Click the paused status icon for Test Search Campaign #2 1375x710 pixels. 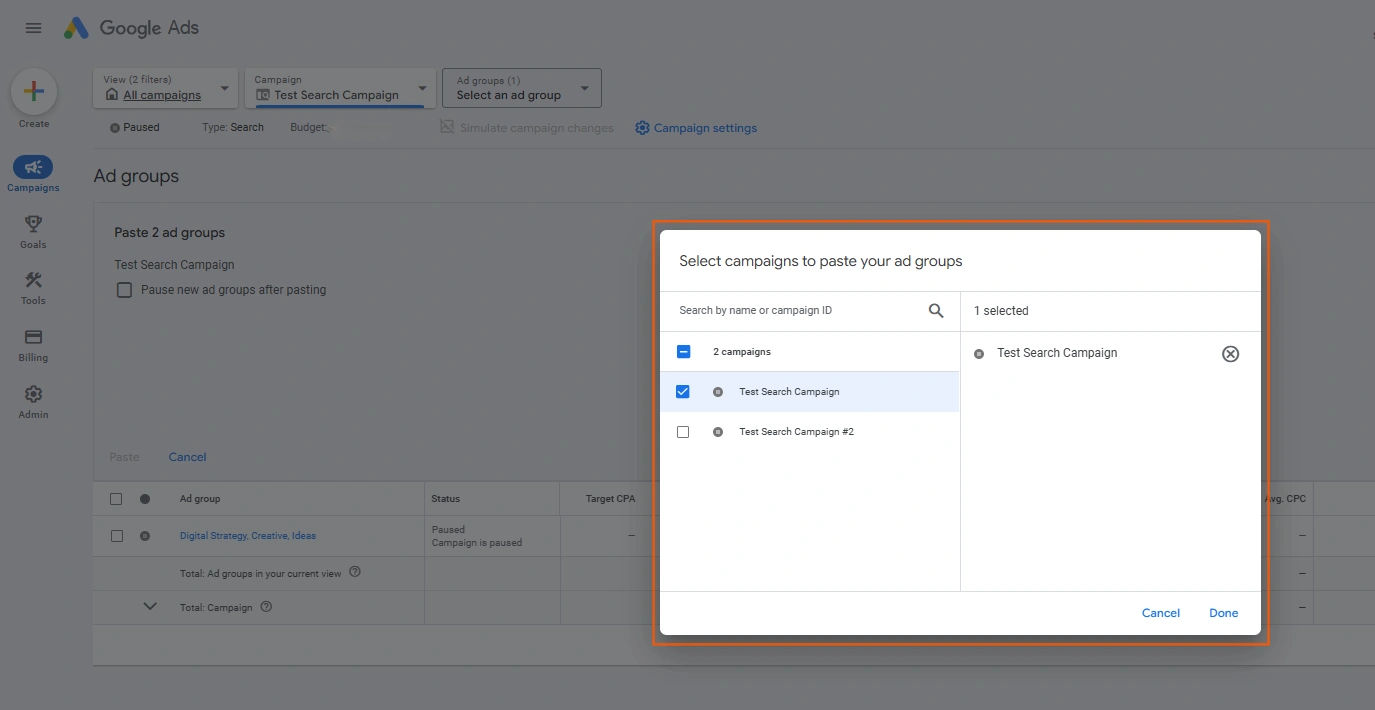(x=718, y=432)
